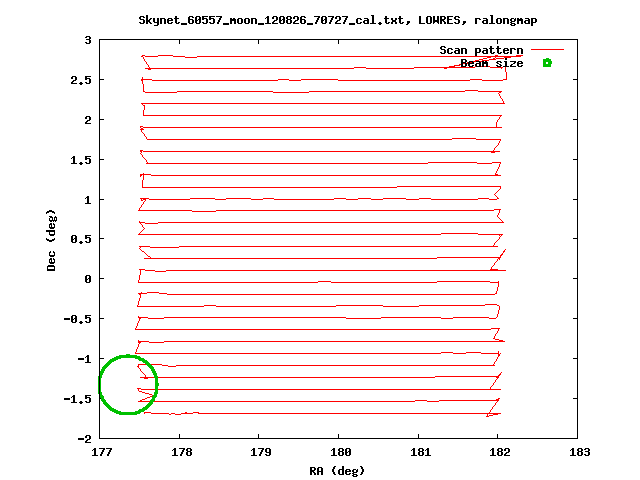640x480 pixels.
Task: Click the red scan pattern legend line sample
Action: pyautogui.click(x=547, y=50)
